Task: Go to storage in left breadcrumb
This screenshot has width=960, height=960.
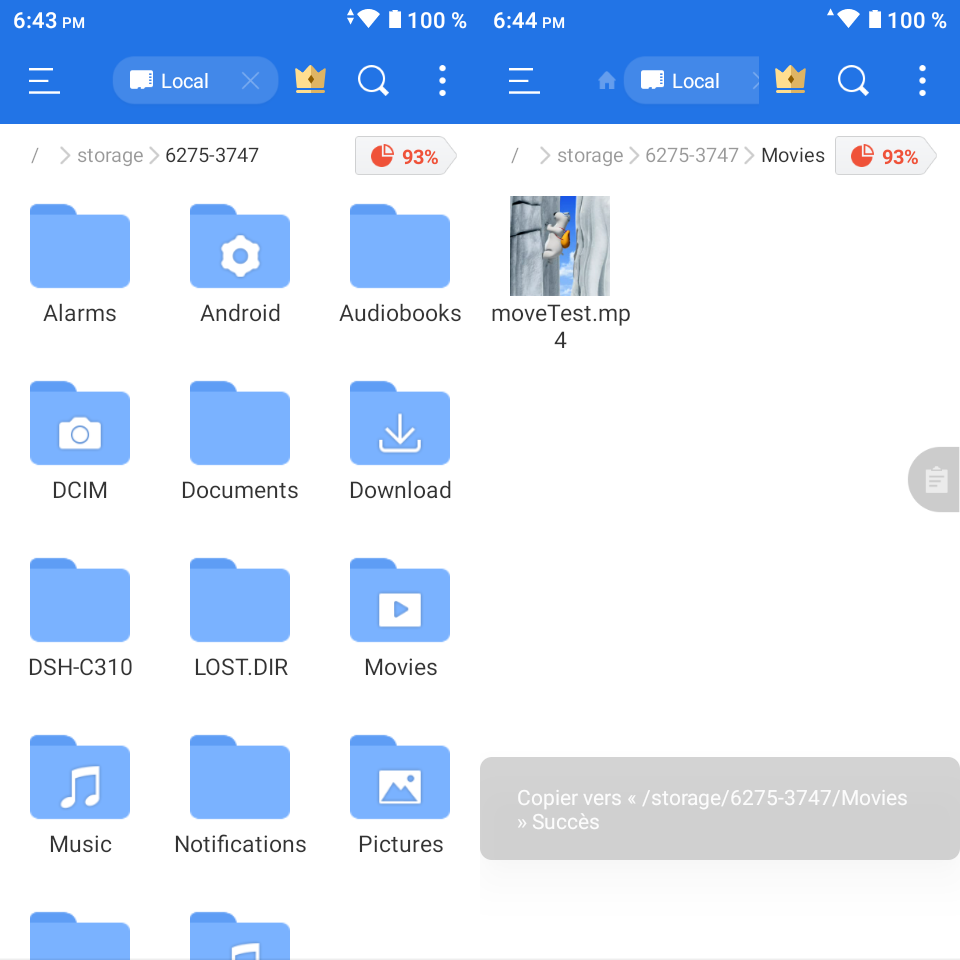Action: (x=110, y=156)
